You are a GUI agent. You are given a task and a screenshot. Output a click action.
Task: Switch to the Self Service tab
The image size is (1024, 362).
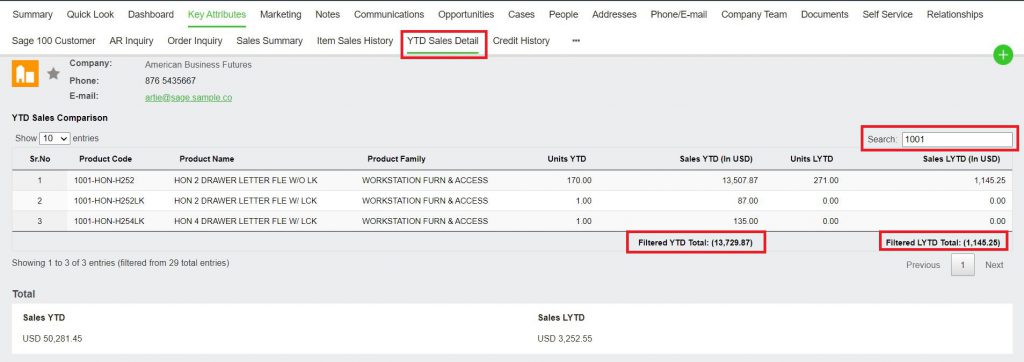click(x=888, y=14)
